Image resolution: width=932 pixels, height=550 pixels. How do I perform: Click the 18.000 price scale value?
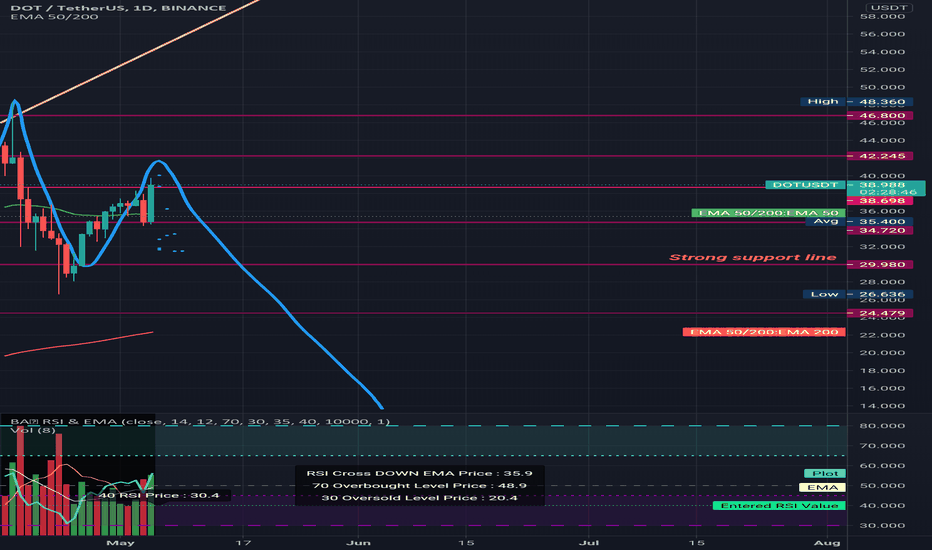click(x=882, y=370)
